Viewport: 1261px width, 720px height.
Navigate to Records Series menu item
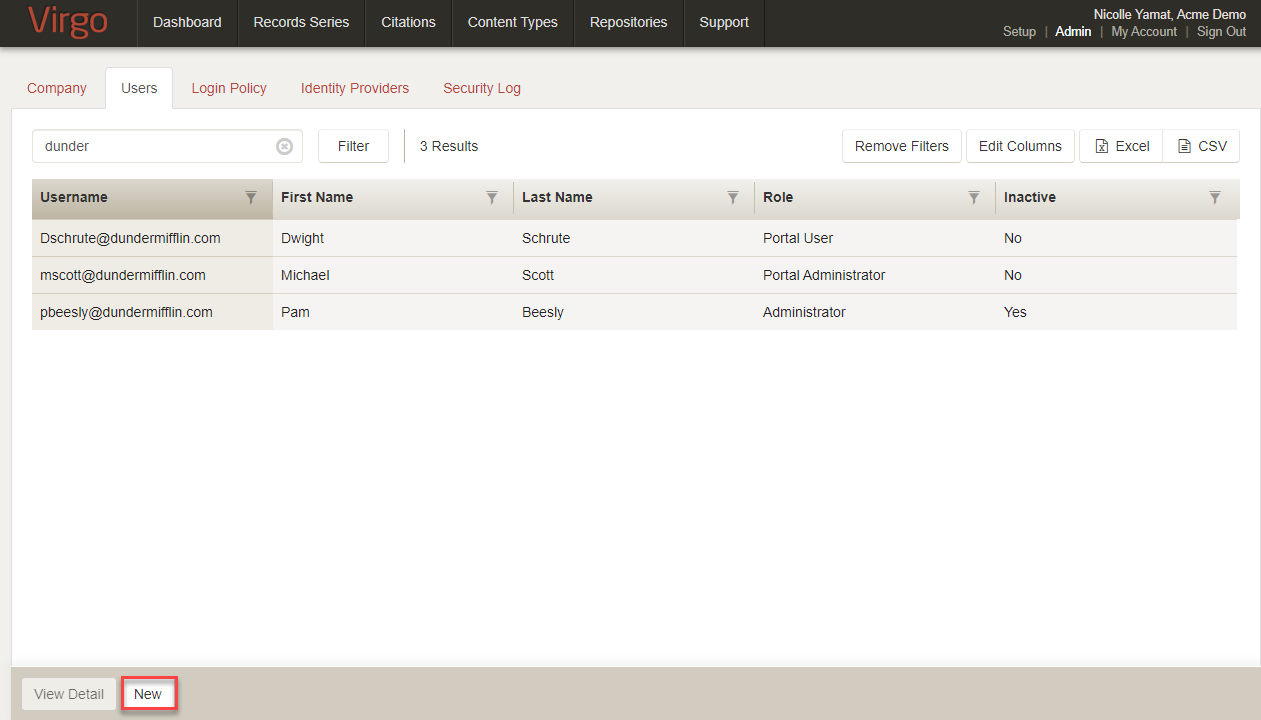click(301, 22)
